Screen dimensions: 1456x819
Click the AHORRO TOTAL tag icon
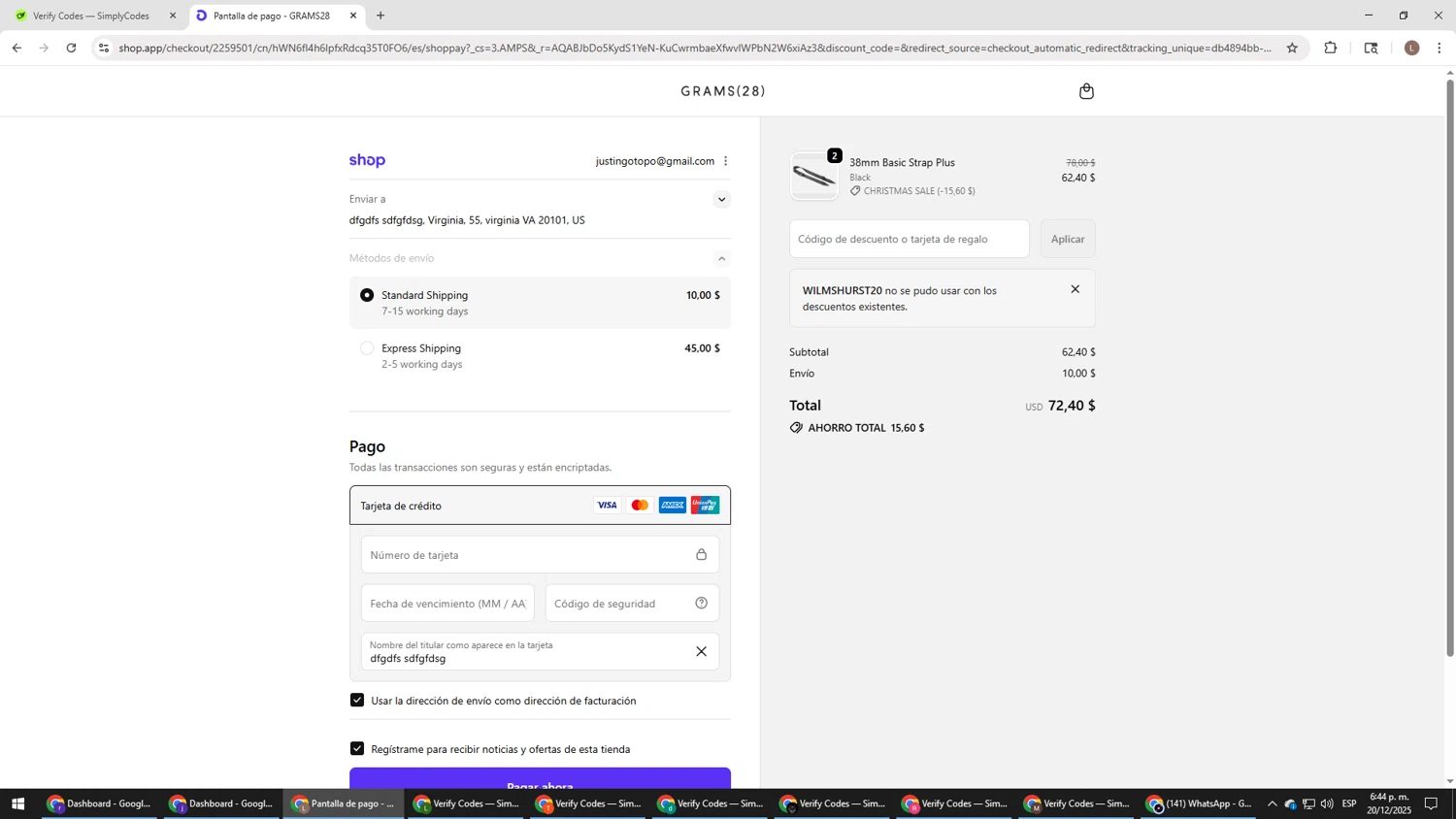(x=796, y=428)
